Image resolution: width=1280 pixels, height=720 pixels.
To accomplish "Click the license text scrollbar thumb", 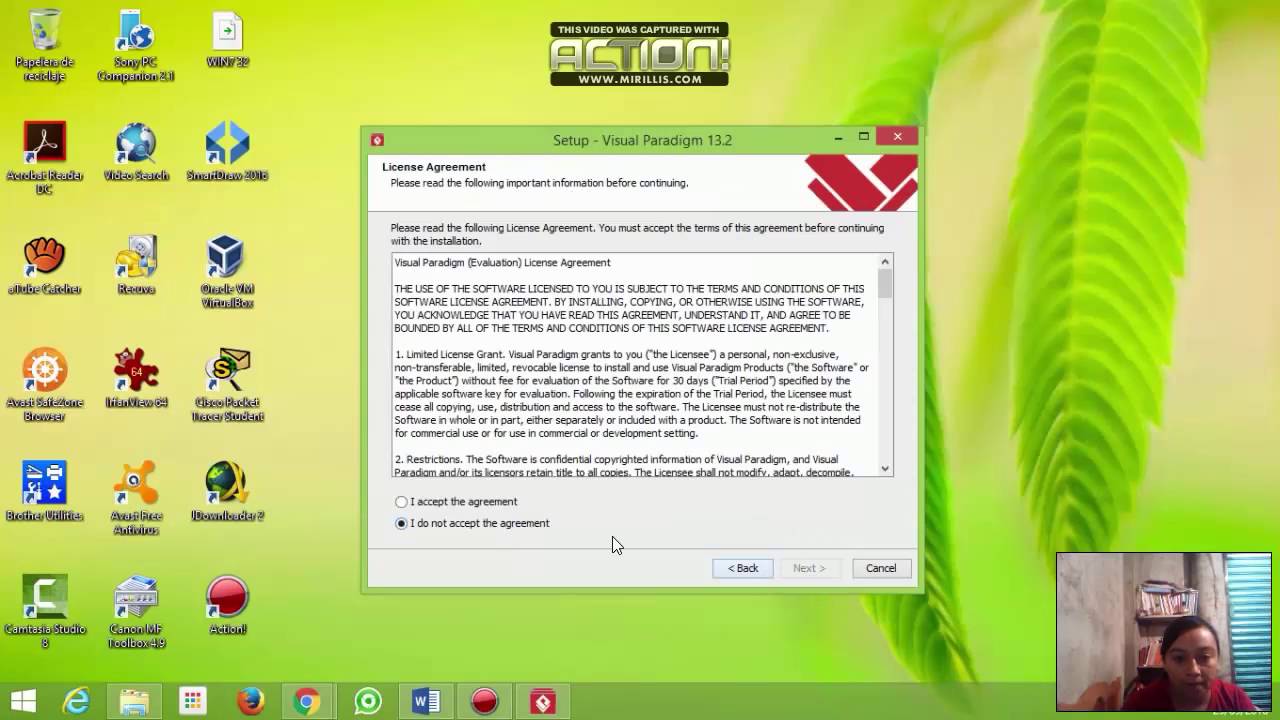I will click(x=885, y=283).
